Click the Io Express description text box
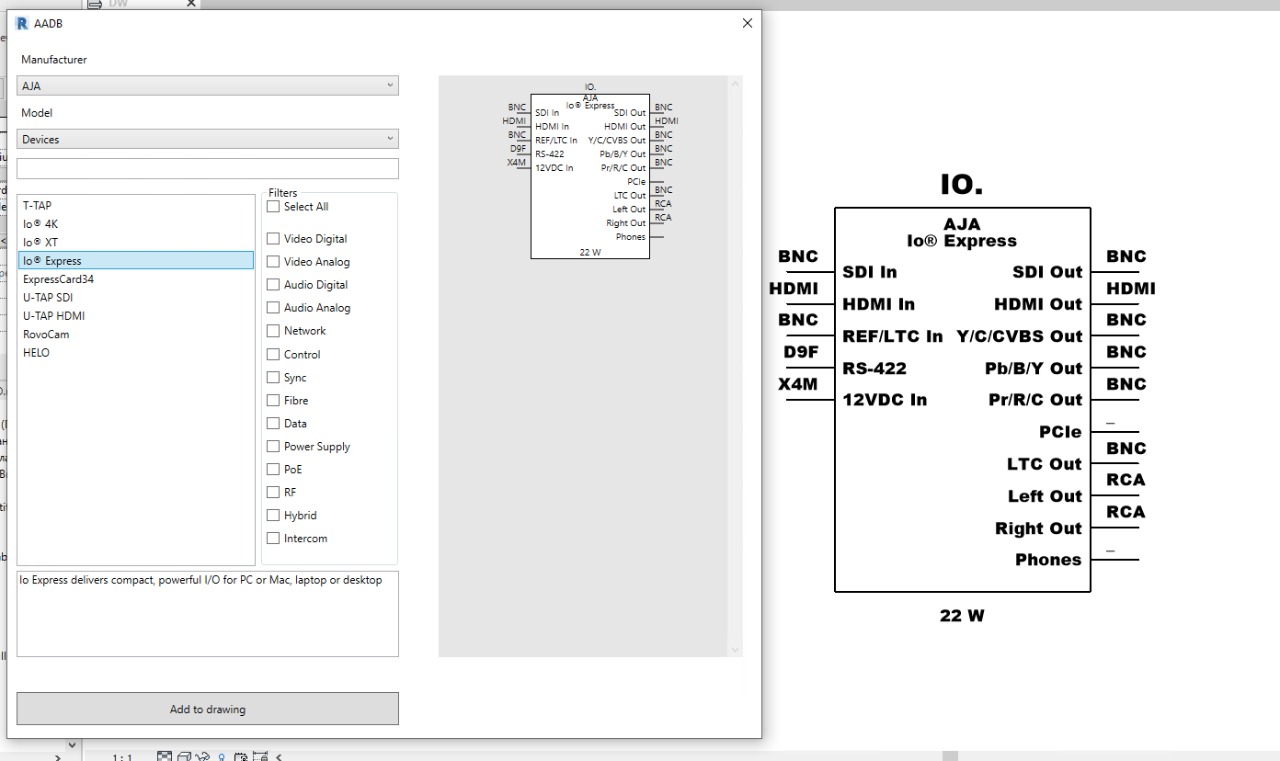 [x=208, y=614]
